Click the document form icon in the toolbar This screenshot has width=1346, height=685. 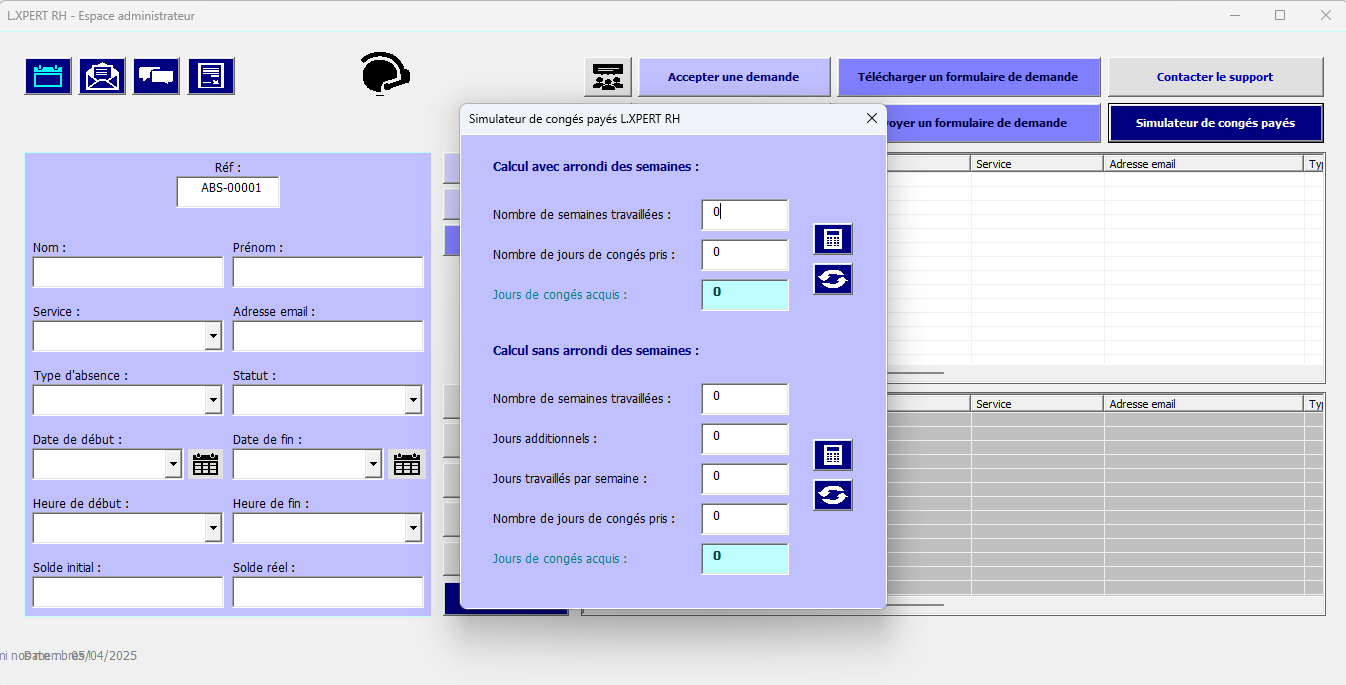coord(211,76)
